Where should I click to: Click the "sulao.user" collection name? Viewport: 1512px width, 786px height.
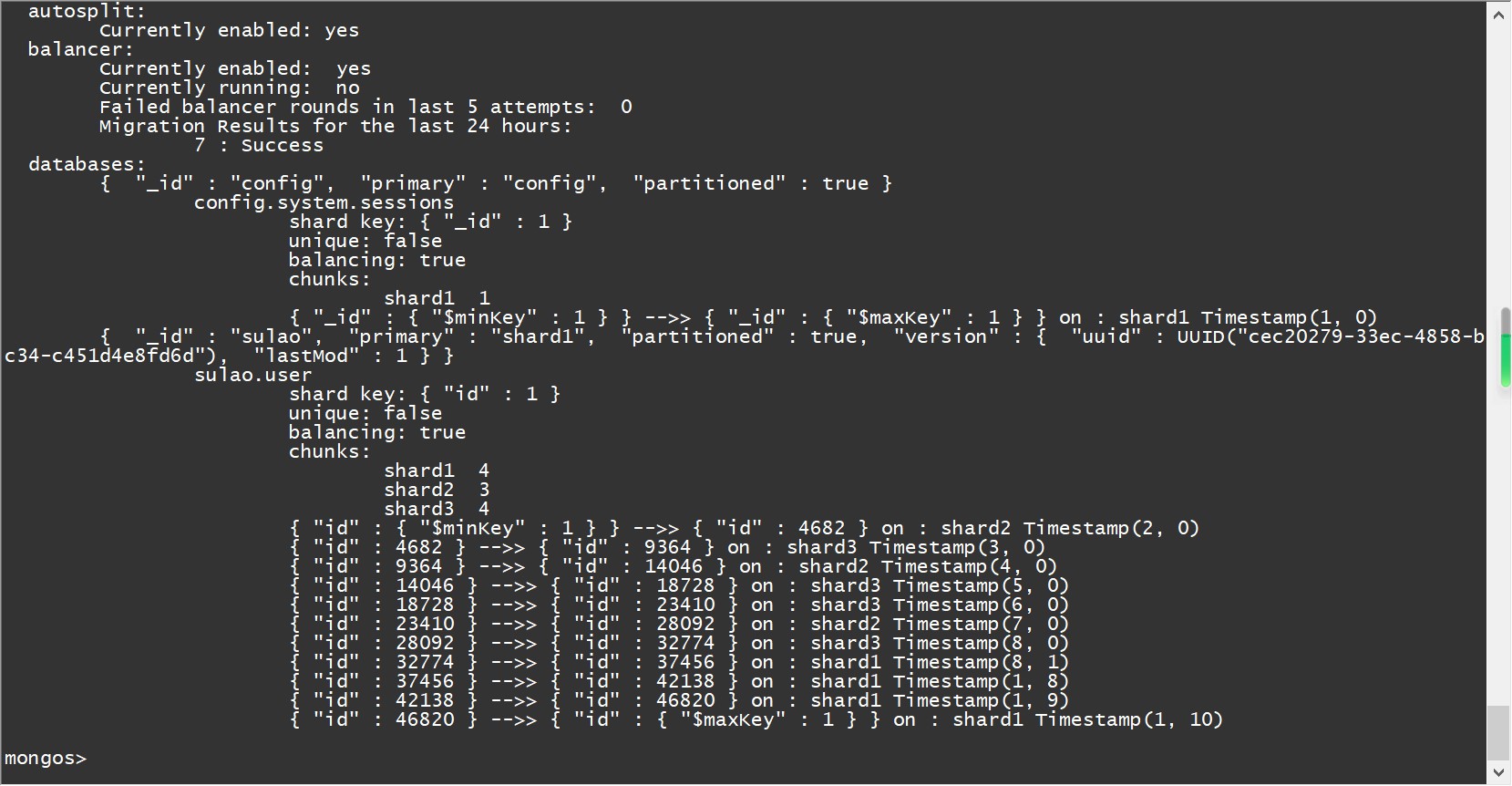[x=252, y=375]
